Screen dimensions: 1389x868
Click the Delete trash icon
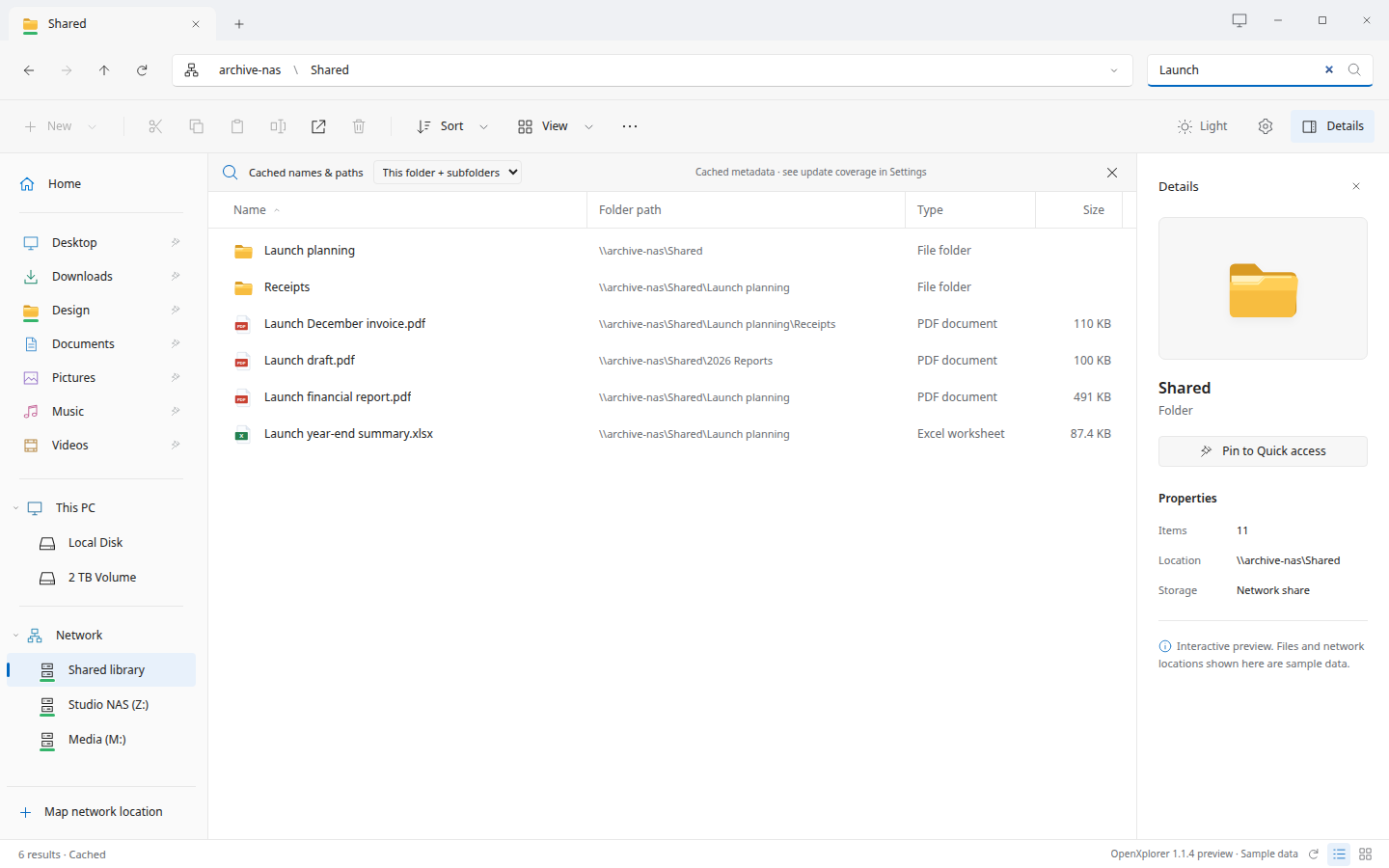click(x=359, y=126)
